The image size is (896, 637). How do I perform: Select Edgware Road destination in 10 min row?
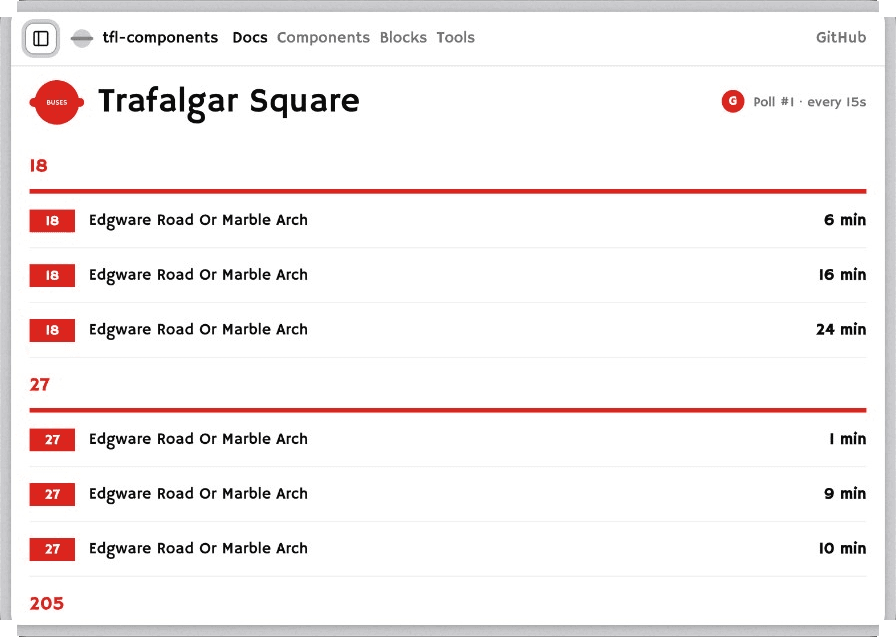click(198, 549)
